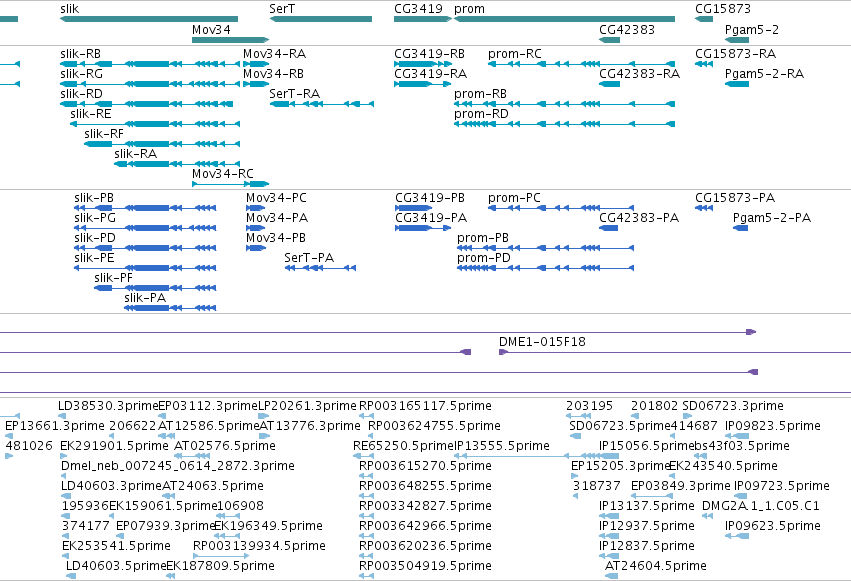Select the SerT gene label
Screen dimensions: 851x581
[282, 9]
